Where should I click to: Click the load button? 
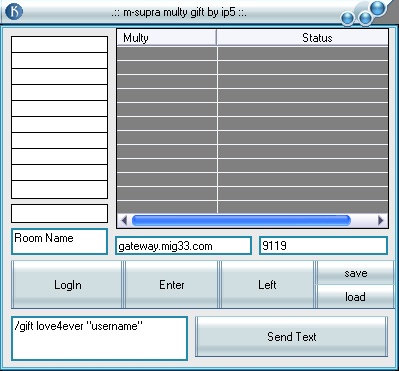tap(355, 296)
